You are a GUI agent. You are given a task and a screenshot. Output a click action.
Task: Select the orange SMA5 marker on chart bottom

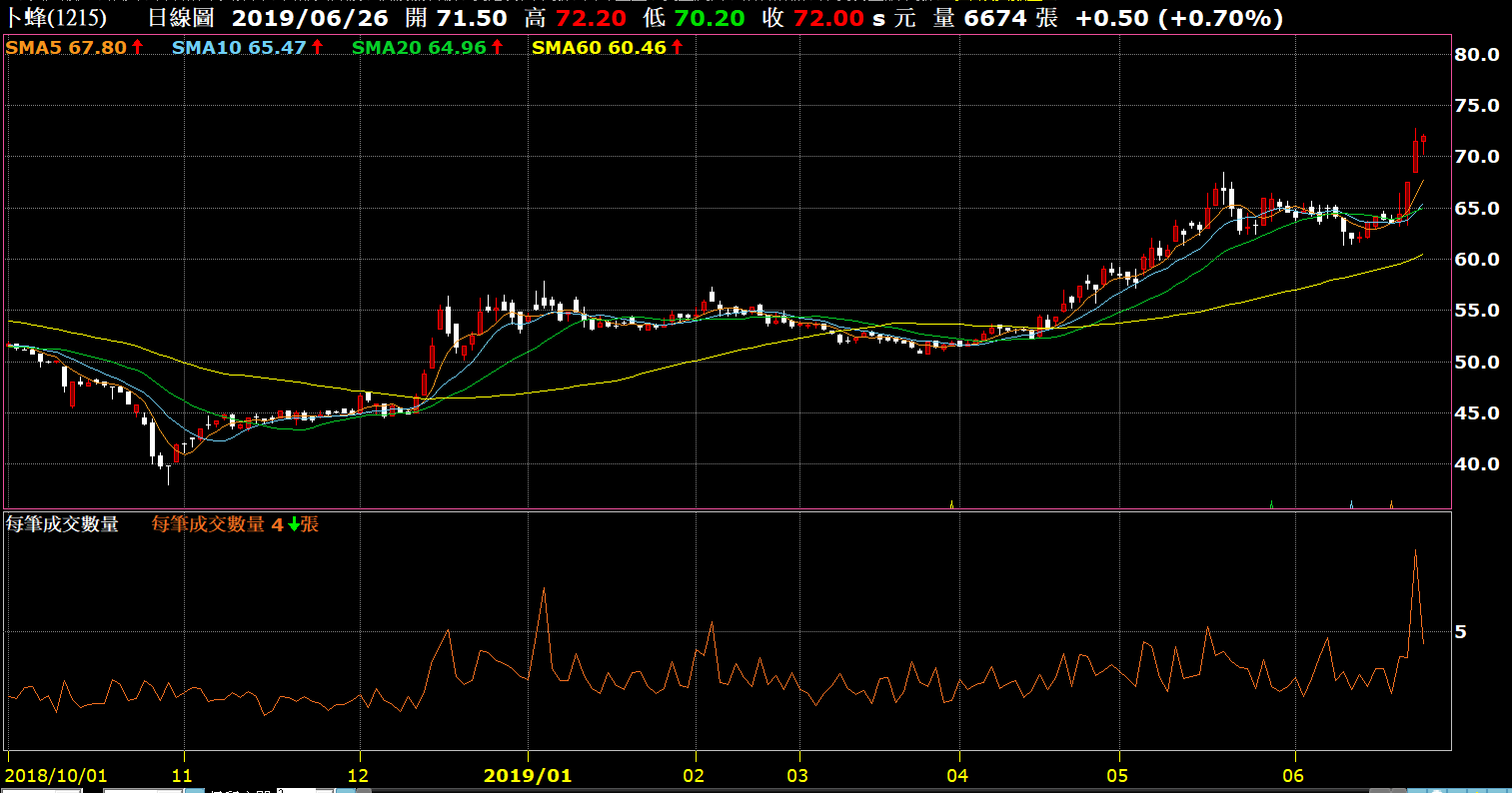[1391, 504]
